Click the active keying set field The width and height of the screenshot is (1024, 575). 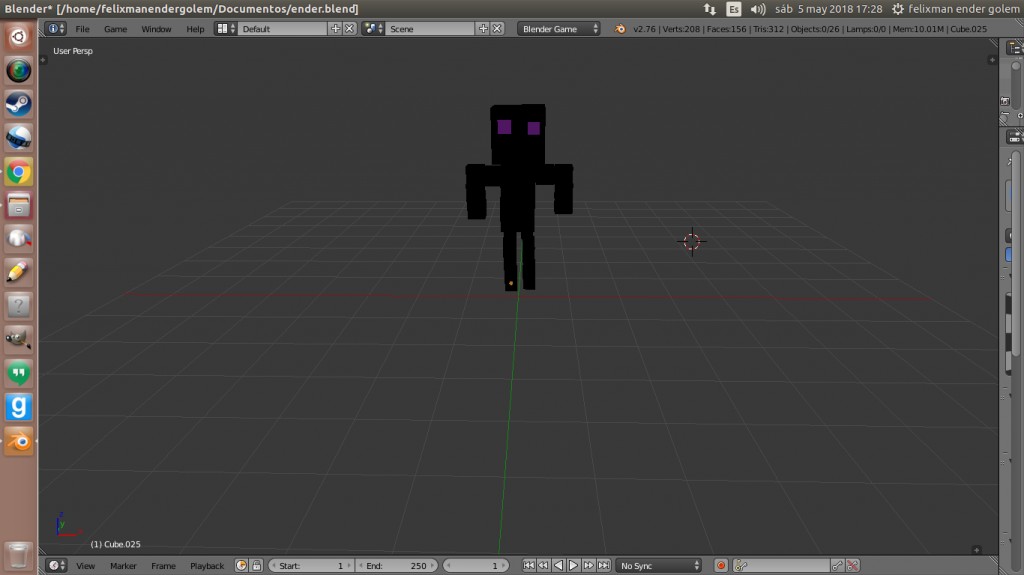781,565
